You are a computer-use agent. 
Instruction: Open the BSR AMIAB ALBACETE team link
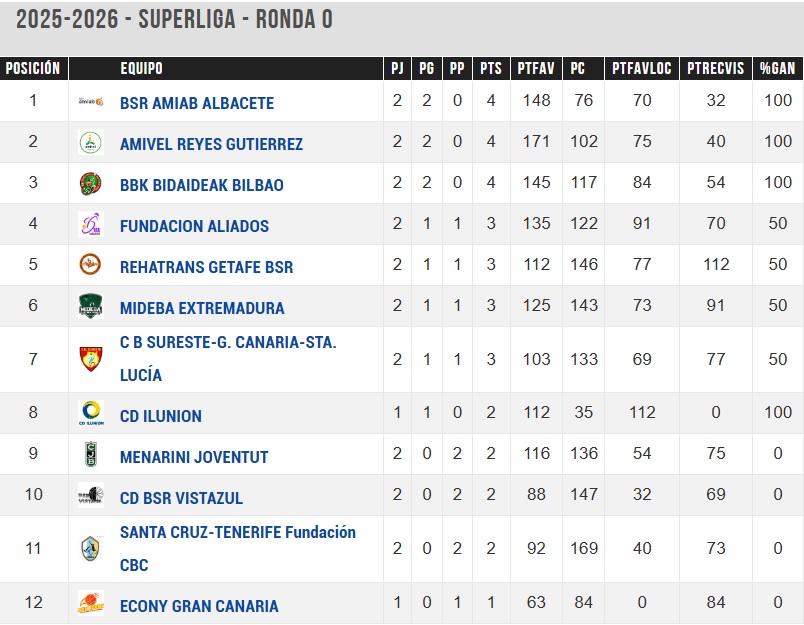196,103
